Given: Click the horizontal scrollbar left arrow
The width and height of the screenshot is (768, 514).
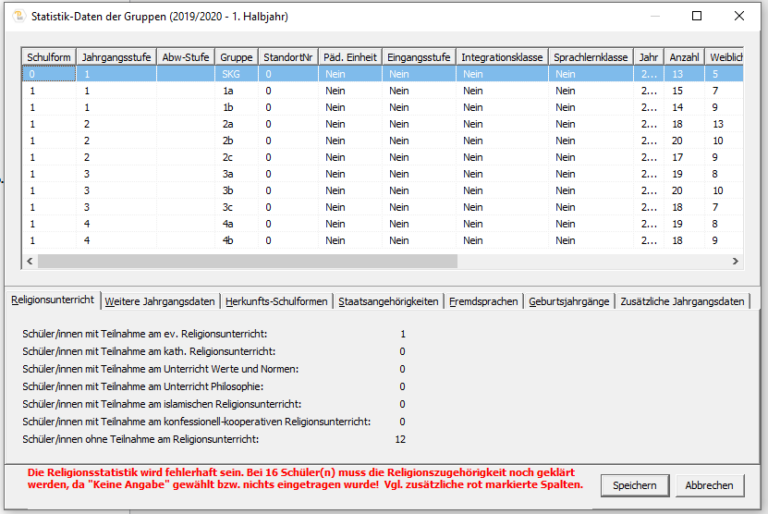Looking at the screenshot, I should coord(30,261).
